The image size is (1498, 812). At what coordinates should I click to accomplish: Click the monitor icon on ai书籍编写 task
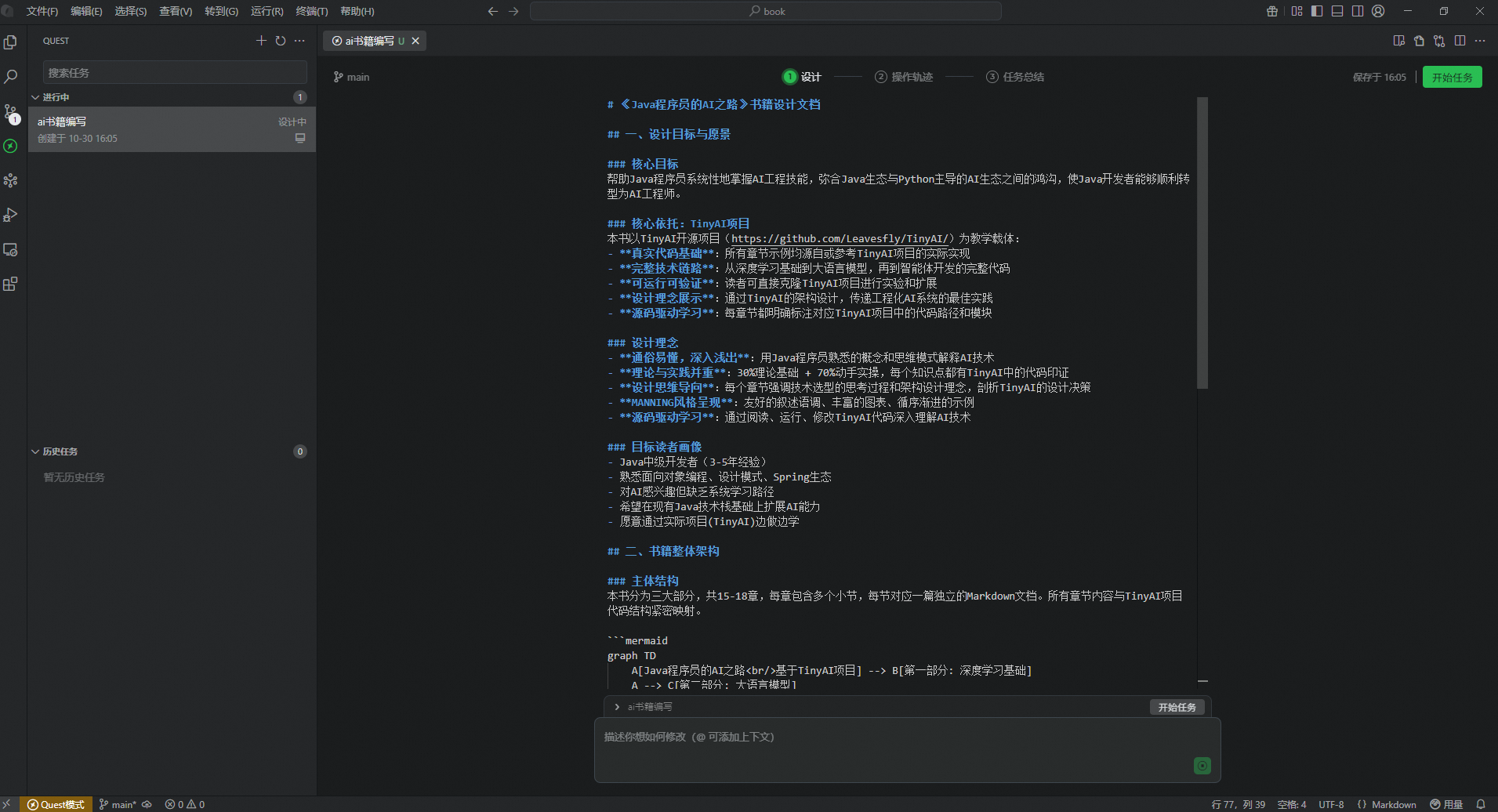tap(300, 138)
